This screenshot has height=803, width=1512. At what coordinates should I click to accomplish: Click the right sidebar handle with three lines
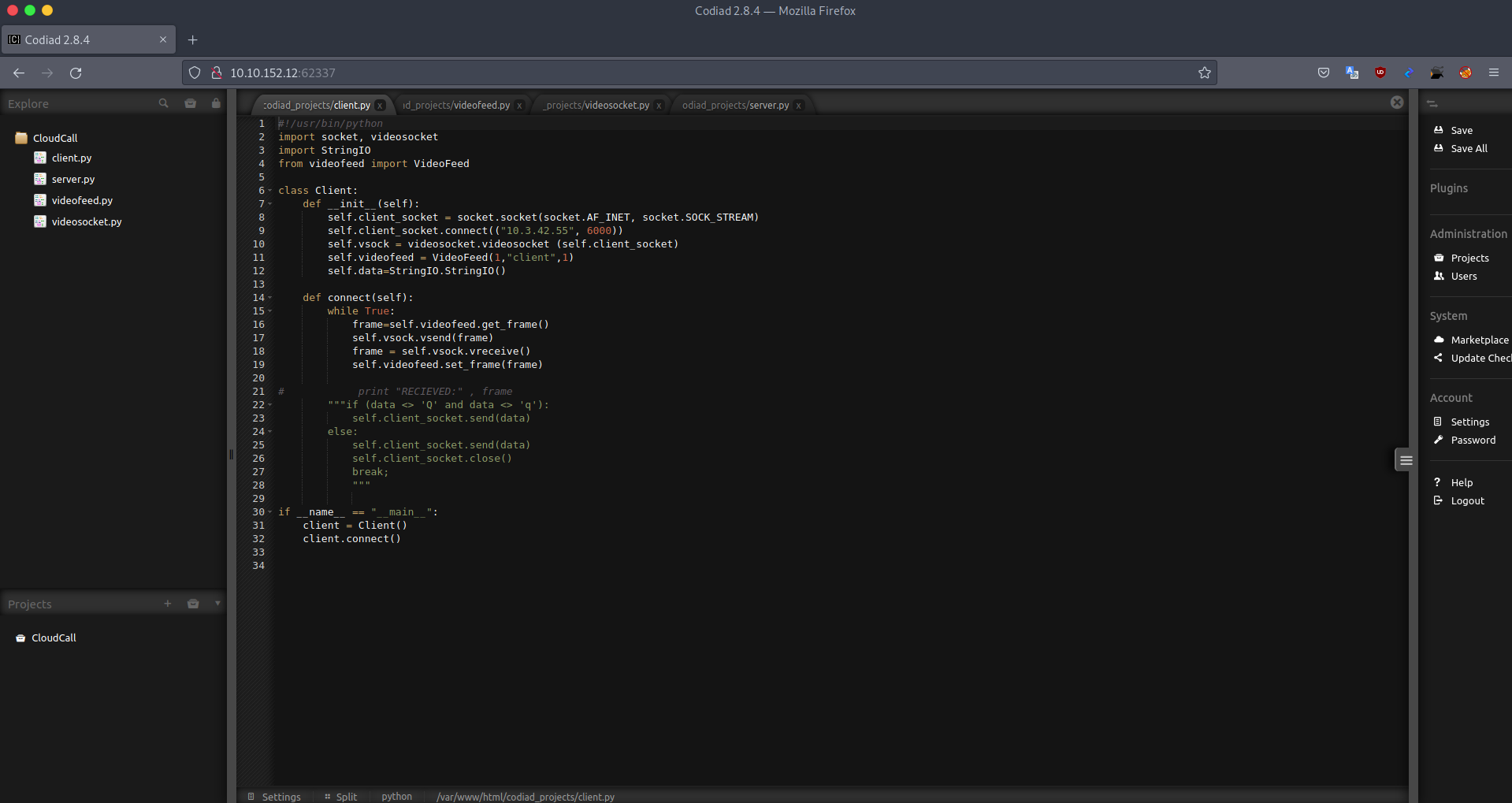[1405, 460]
